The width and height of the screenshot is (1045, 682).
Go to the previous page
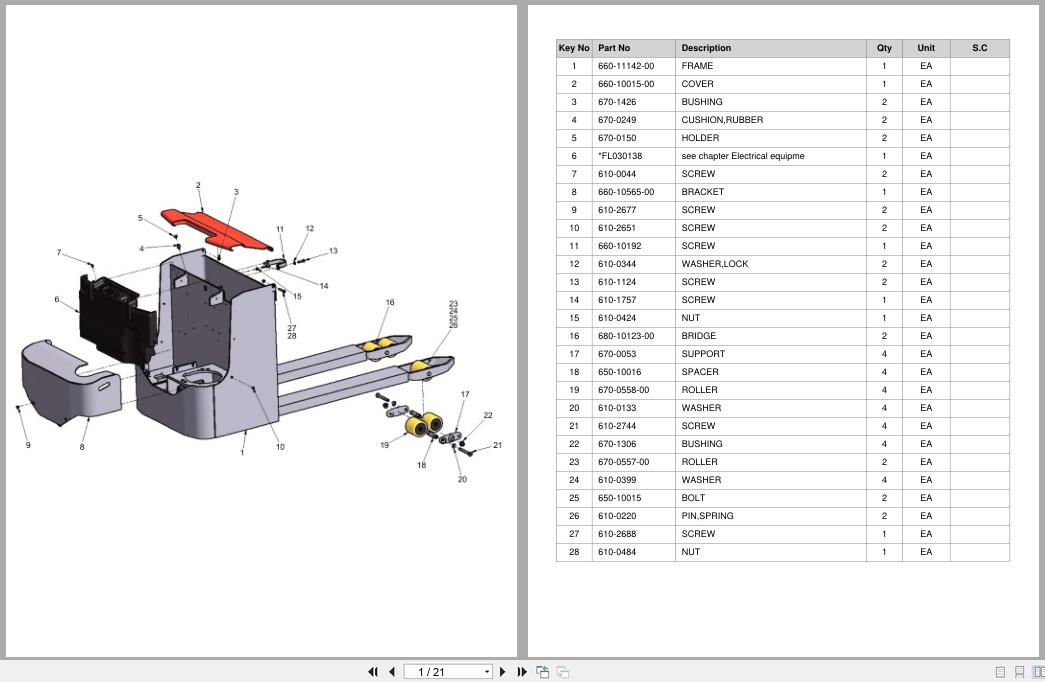tap(392, 672)
